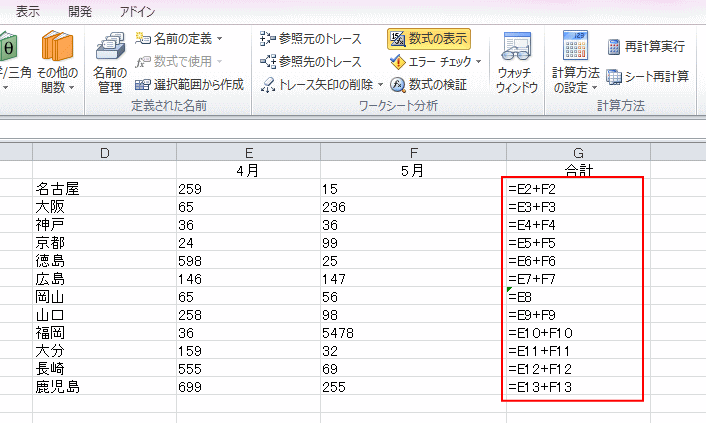Select cell with value 259
Screen dimensions: 706x423
(249, 188)
